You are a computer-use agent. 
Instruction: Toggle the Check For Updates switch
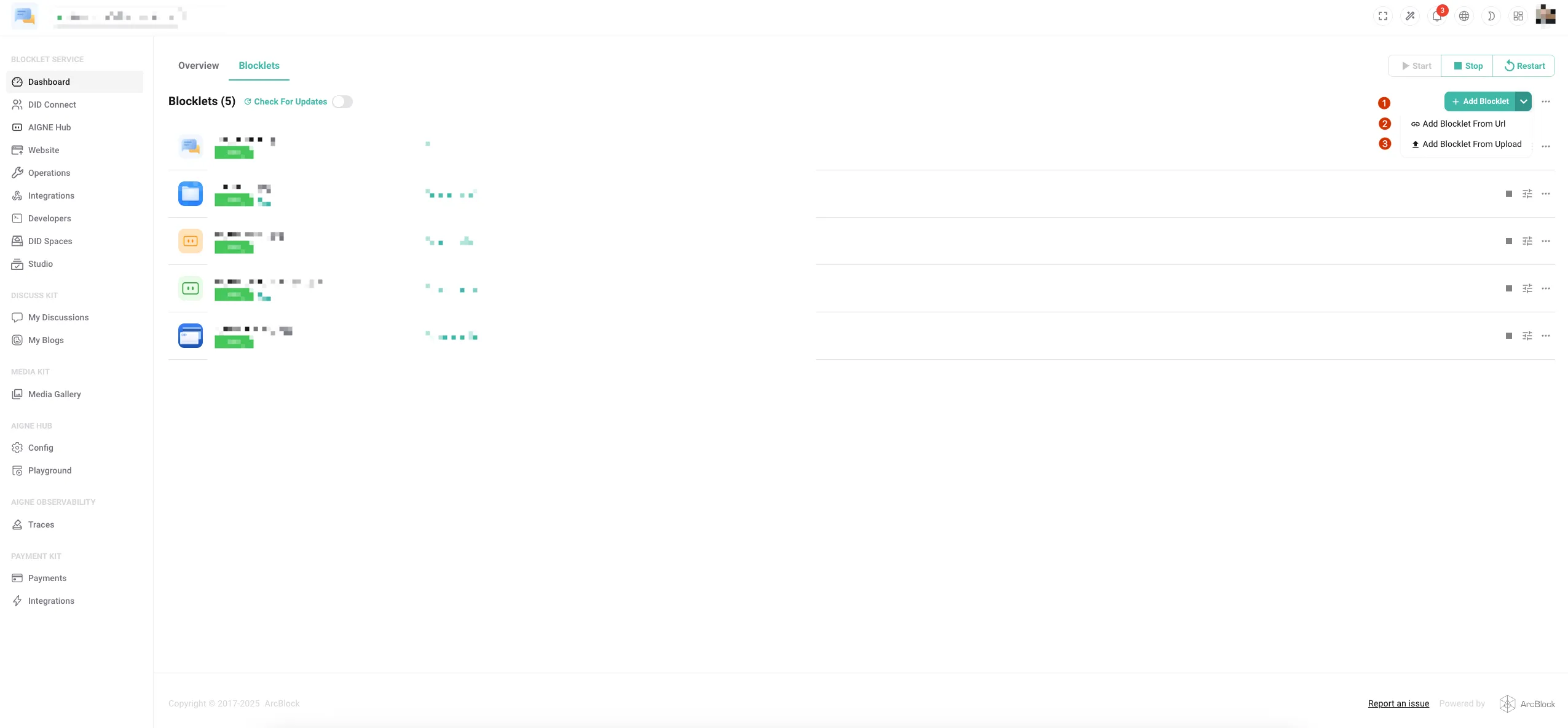tap(342, 101)
